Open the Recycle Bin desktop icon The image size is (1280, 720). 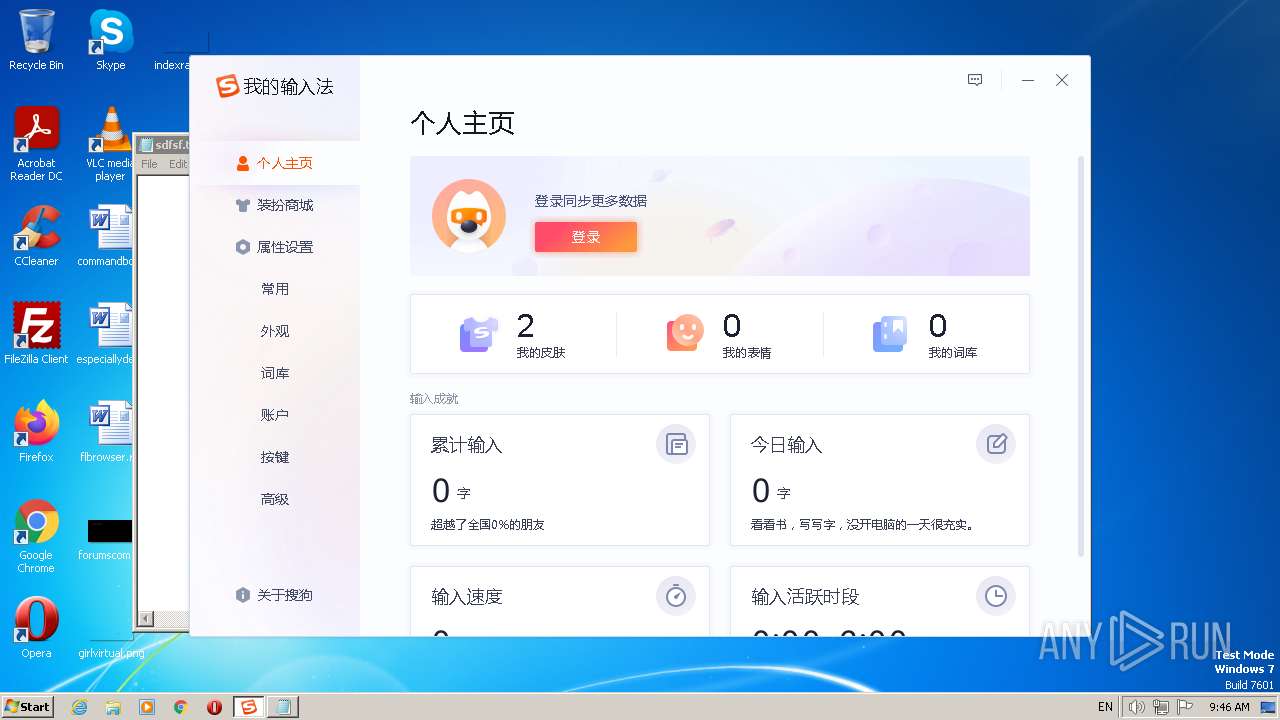point(36,40)
